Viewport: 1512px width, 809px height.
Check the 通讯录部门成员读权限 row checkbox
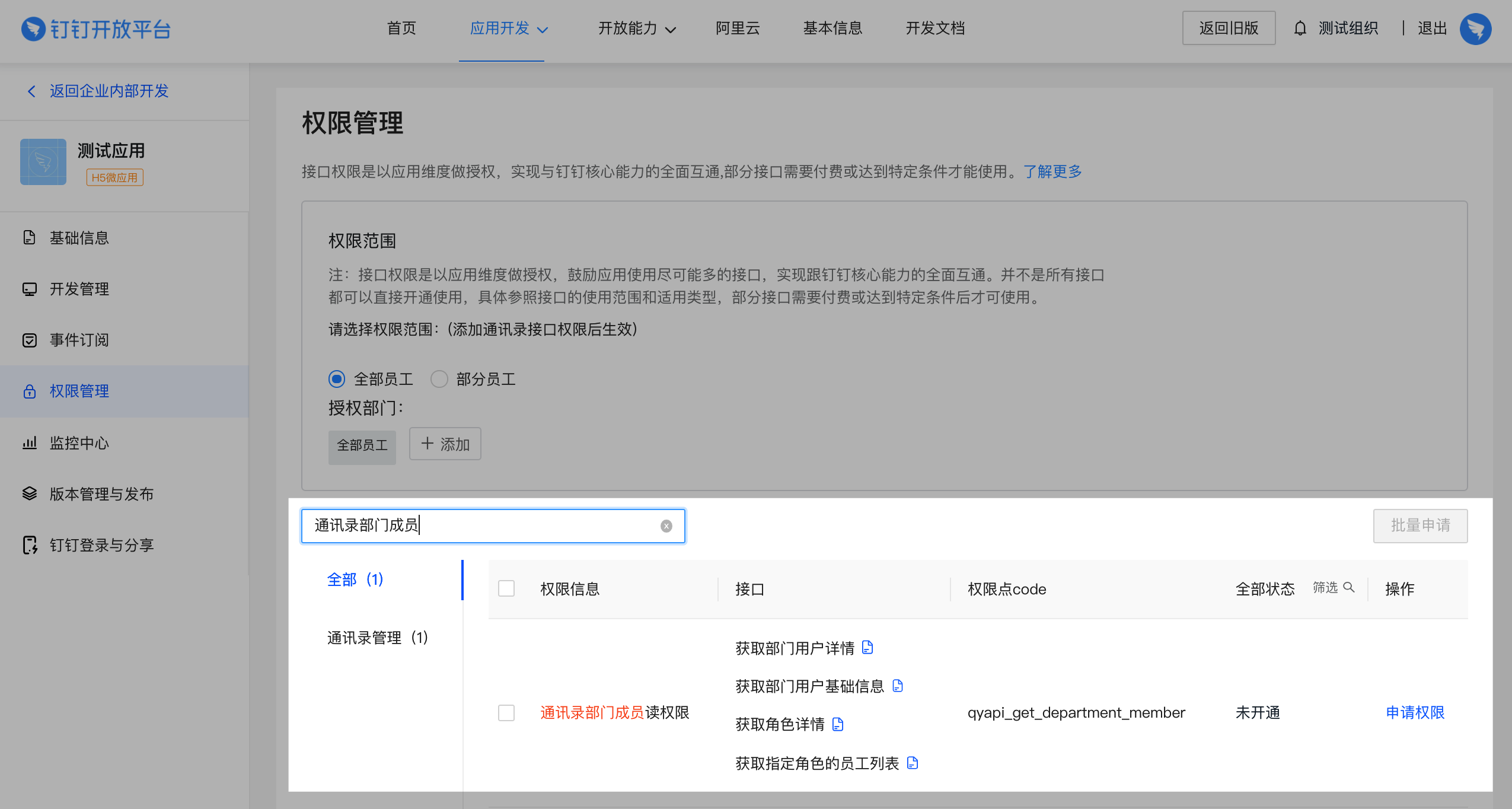tap(506, 712)
